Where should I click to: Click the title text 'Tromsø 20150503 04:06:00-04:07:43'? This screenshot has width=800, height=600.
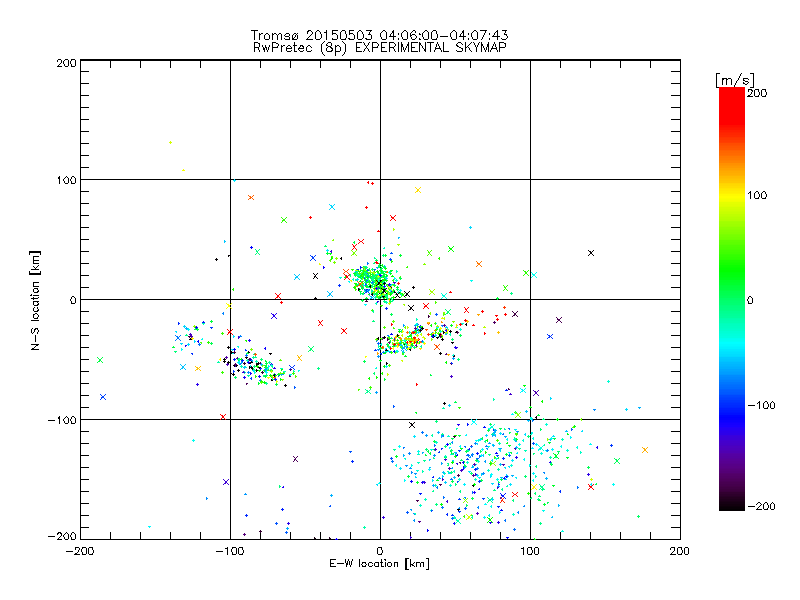380,35
